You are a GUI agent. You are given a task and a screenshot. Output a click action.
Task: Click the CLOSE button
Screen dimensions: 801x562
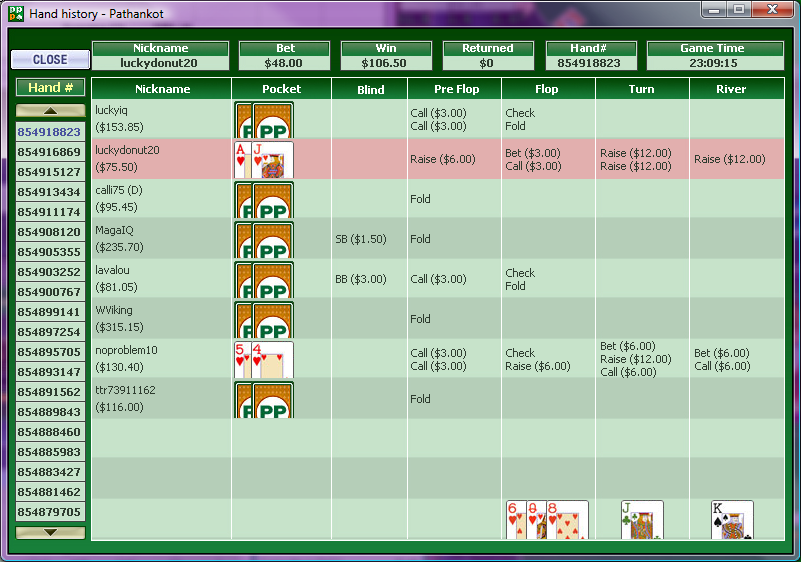(x=50, y=59)
